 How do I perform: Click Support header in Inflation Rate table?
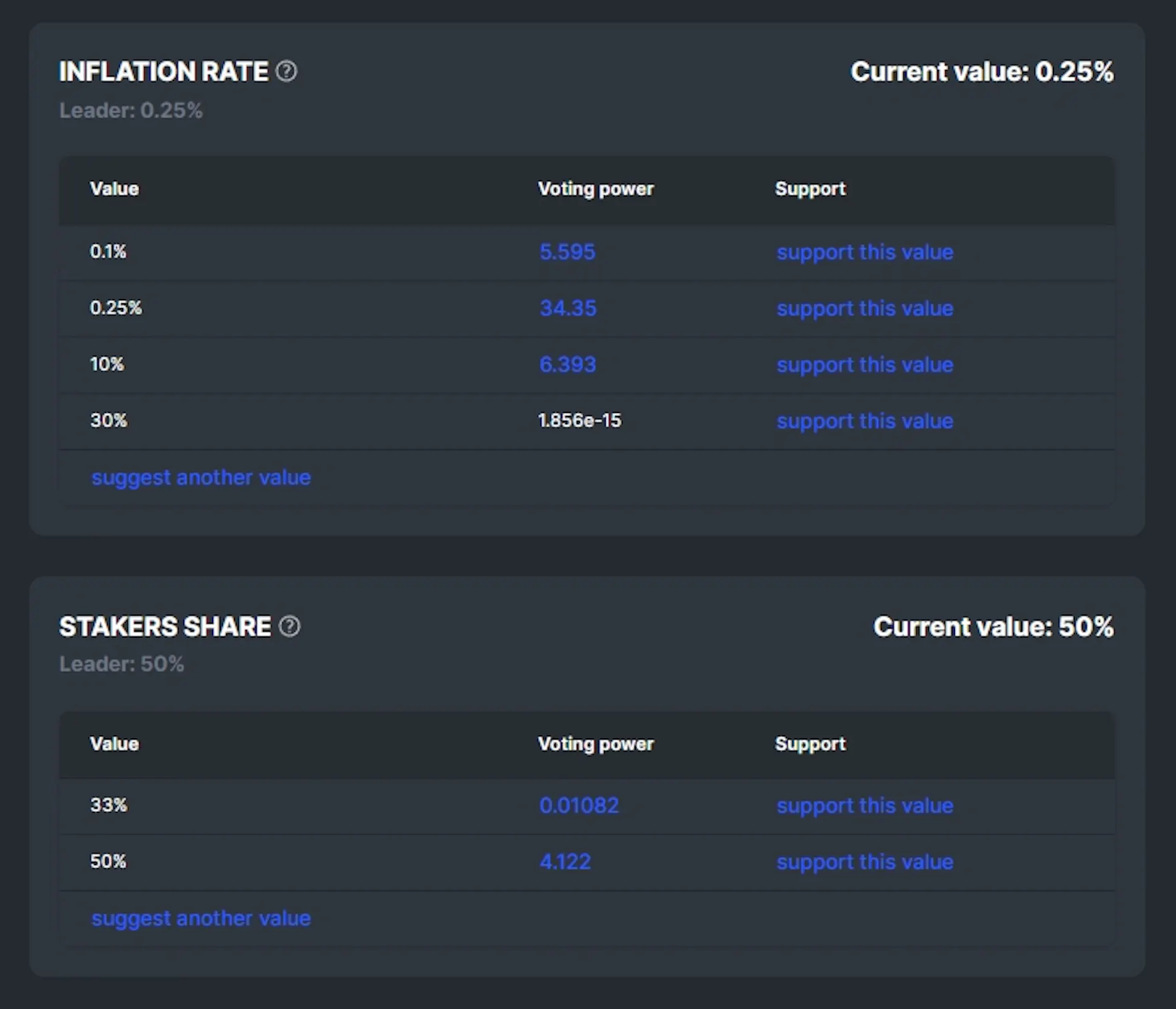[810, 189]
